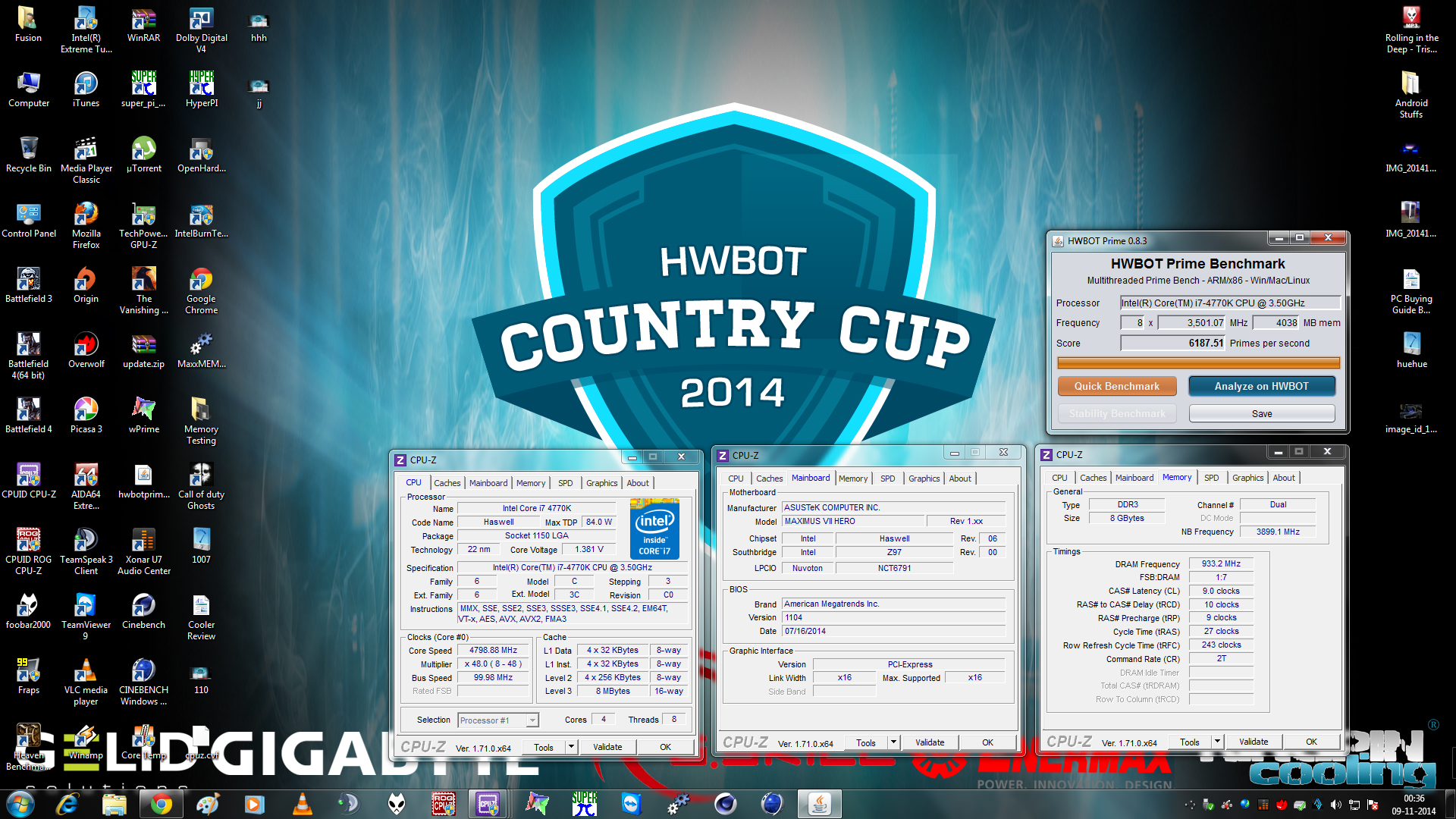This screenshot has width=1456, height=819.
Task: Click motherboard model MAXIMUS VII HERO
Action: 853,522
